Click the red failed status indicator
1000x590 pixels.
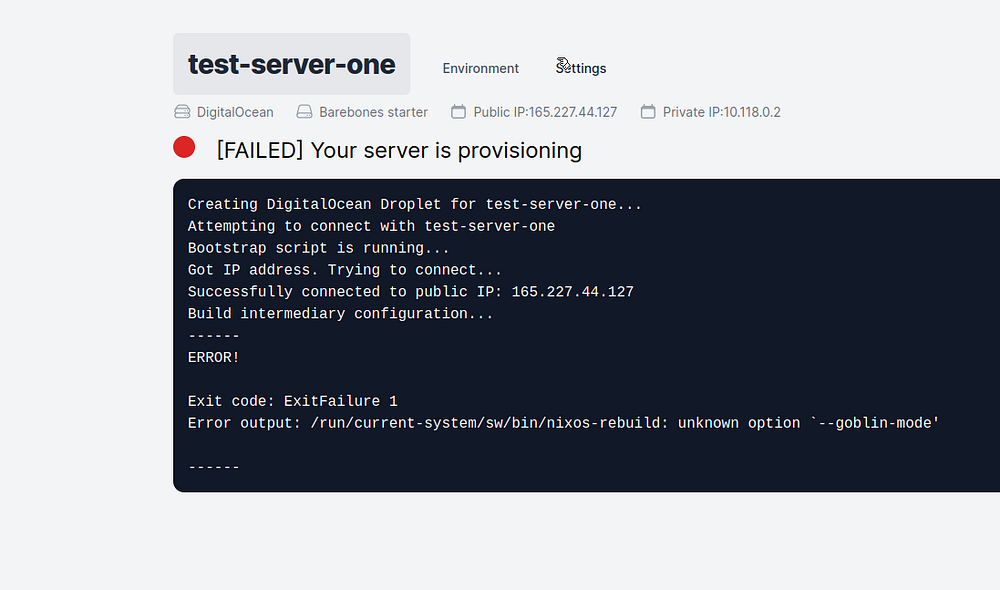tap(184, 148)
